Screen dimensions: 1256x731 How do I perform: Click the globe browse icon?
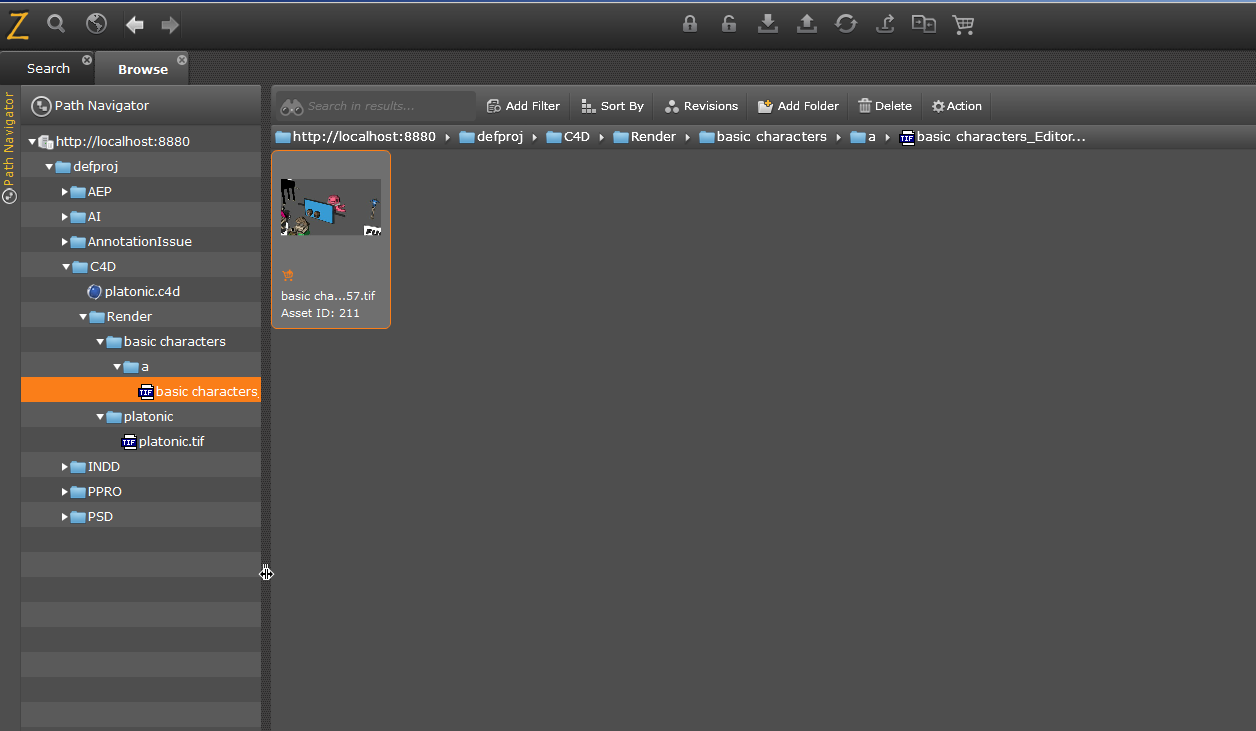[96, 23]
